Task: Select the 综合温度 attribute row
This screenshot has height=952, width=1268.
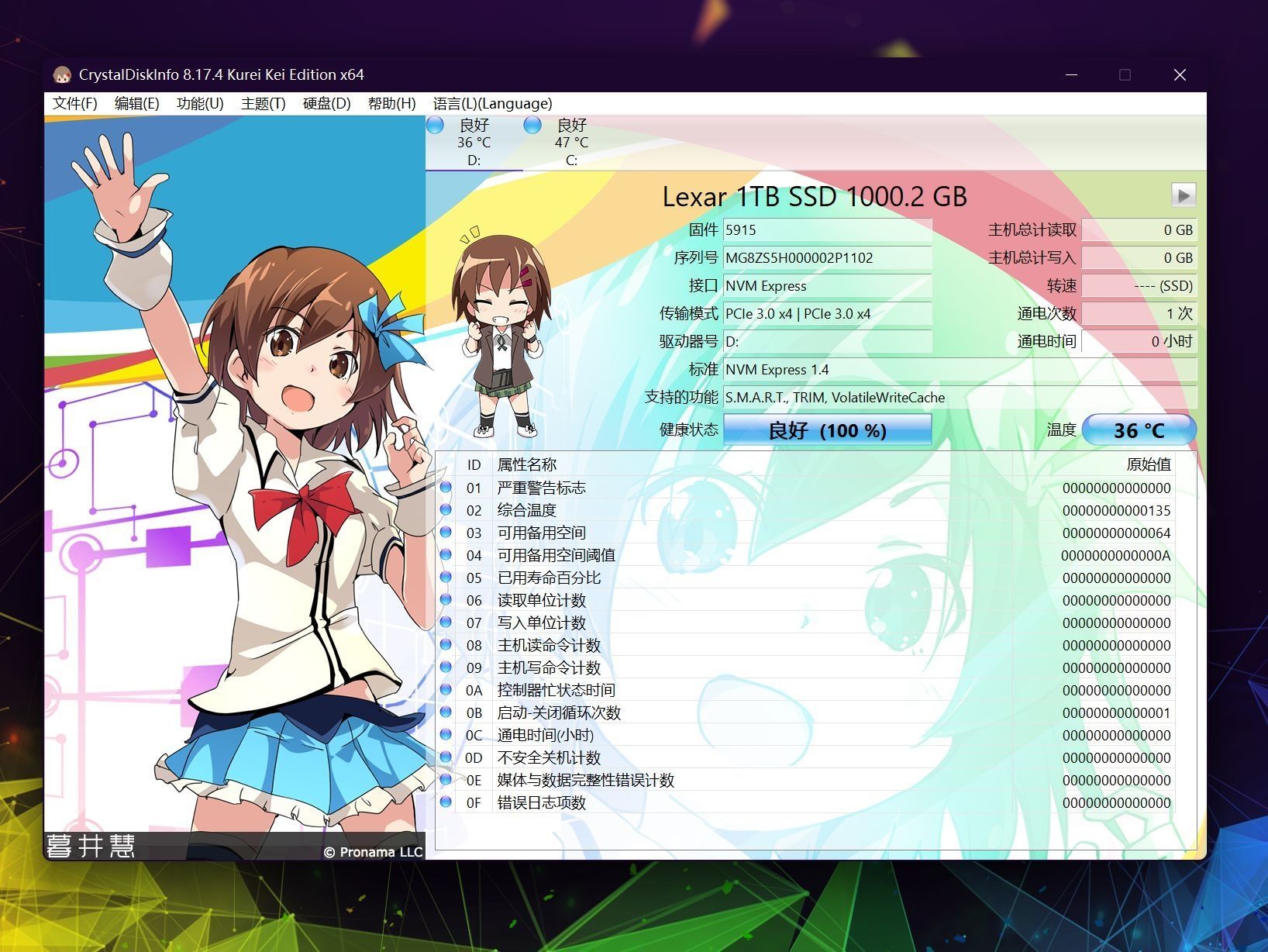Action: 527,510
